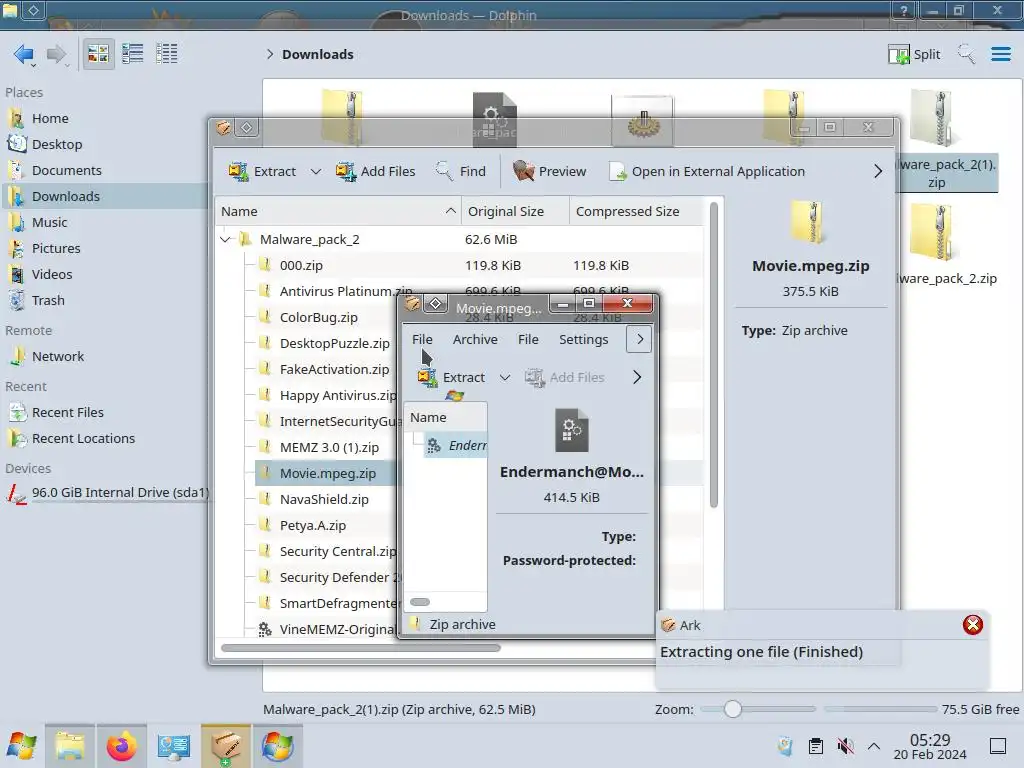Open File menu in Movie.mpeg window
The height and width of the screenshot is (768, 1024).
point(422,340)
